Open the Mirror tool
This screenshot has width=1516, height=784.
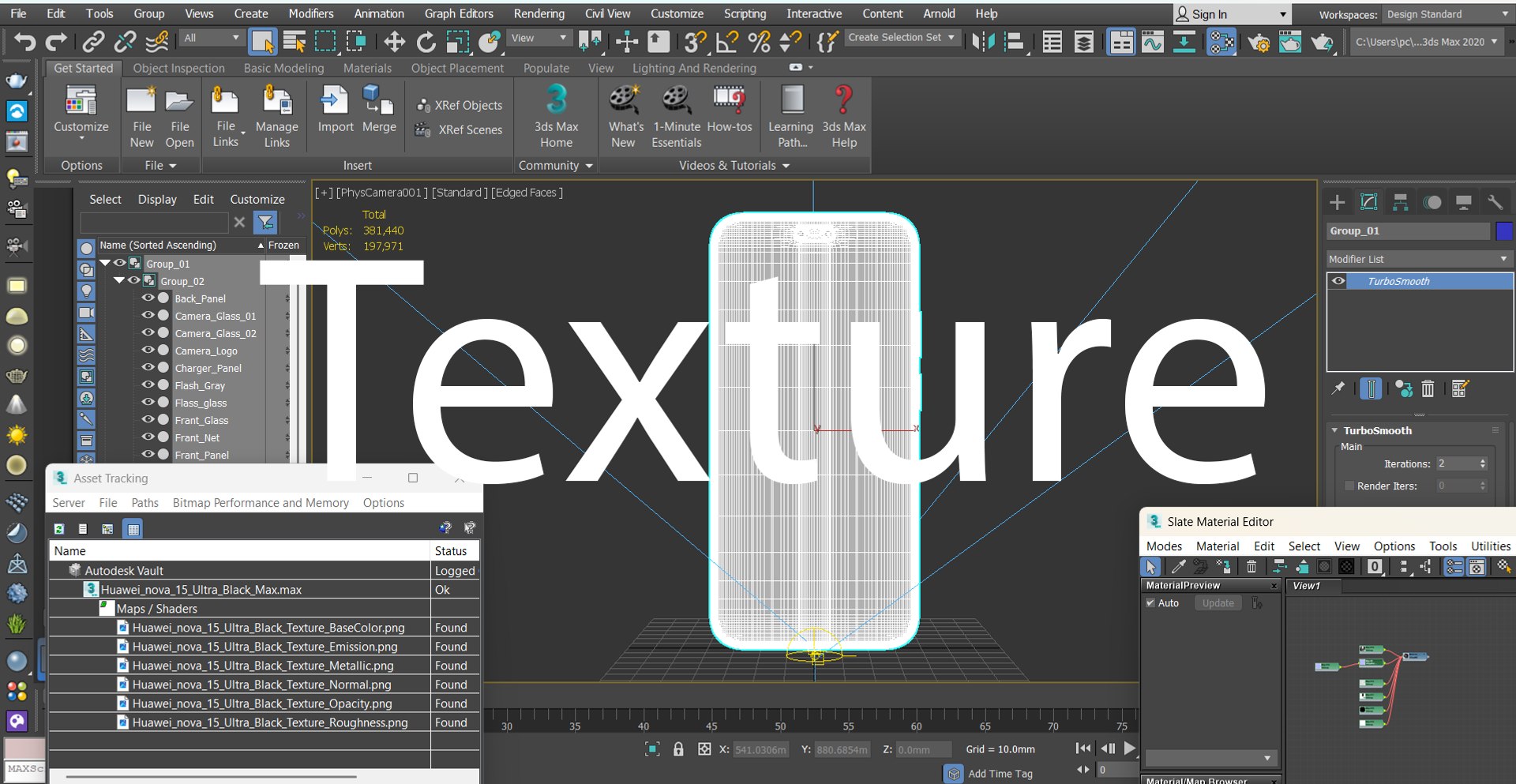coord(983,41)
